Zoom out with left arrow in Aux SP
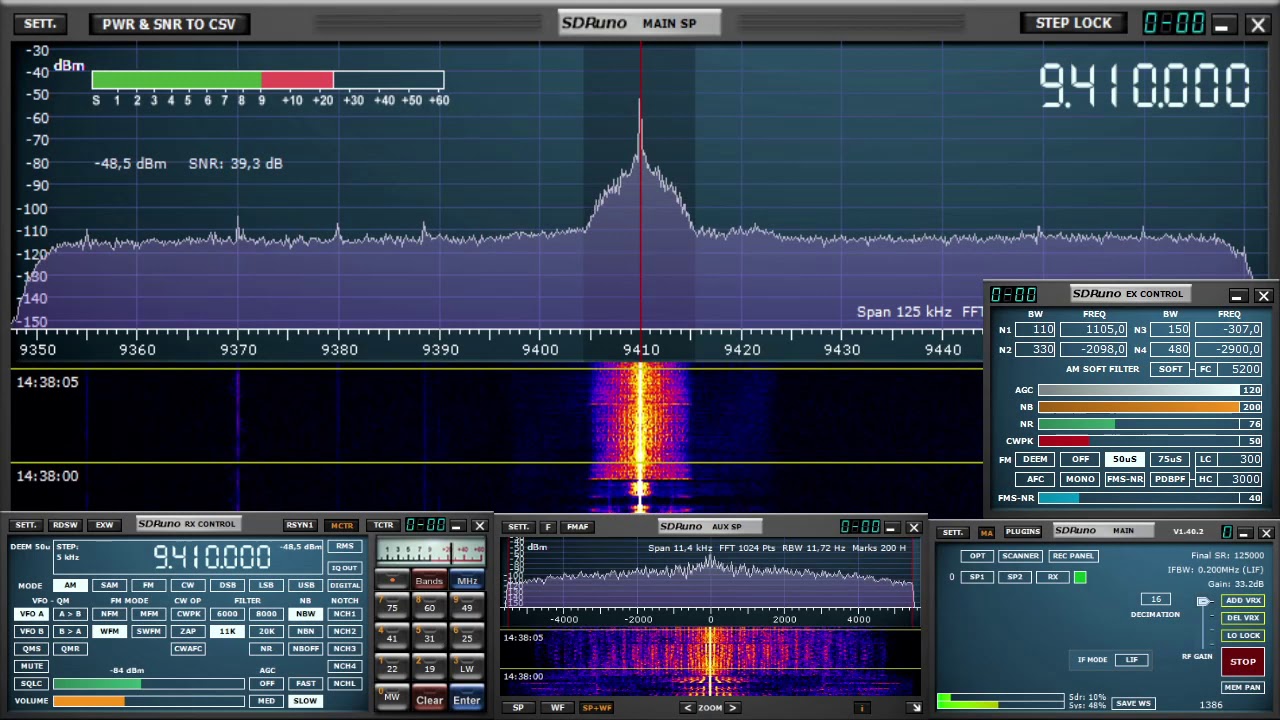The height and width of the screenshot is (720, 1280). point(687,708)
